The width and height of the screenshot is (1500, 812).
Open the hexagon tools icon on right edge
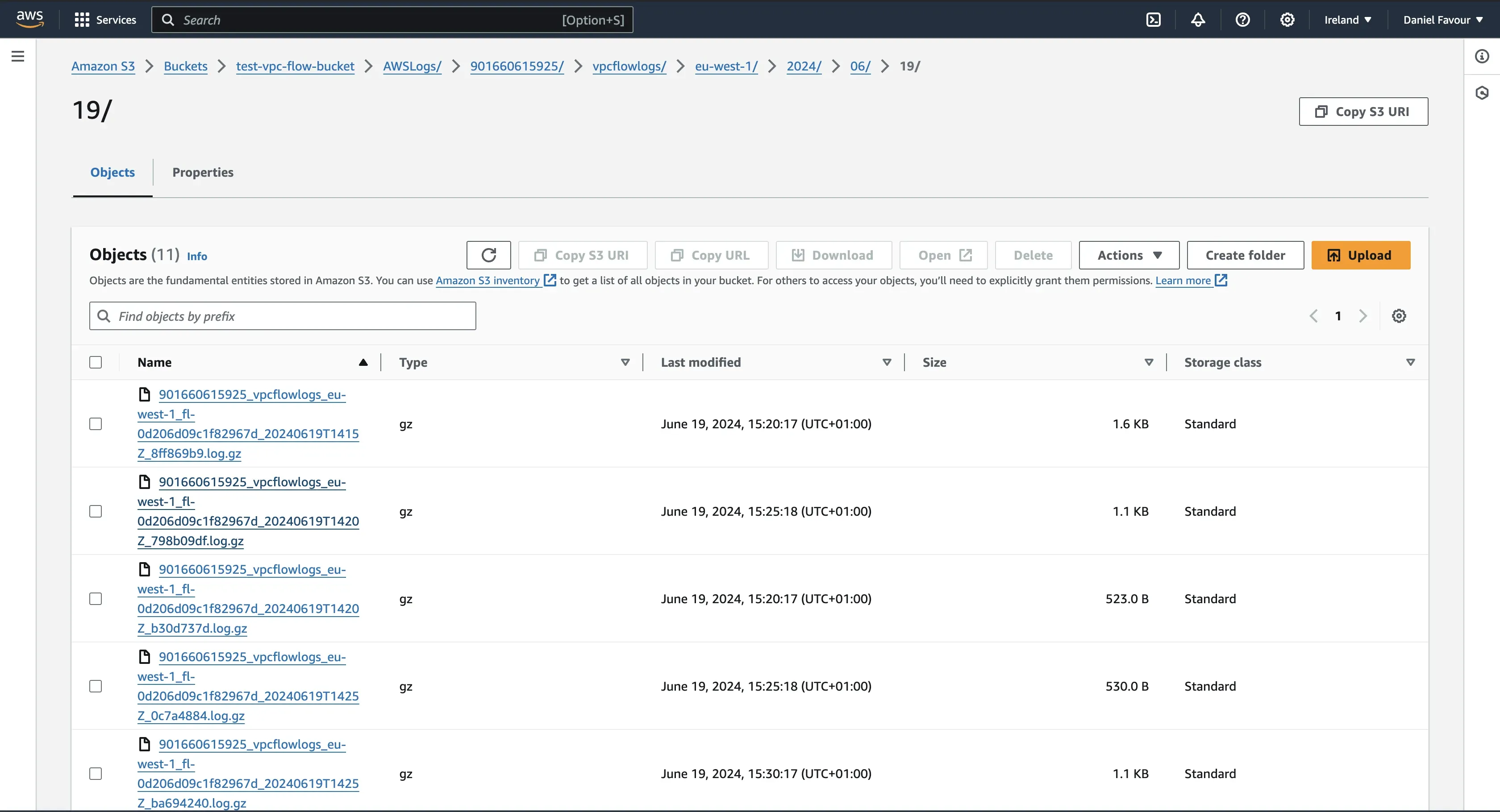click(x=1482, y=92)
